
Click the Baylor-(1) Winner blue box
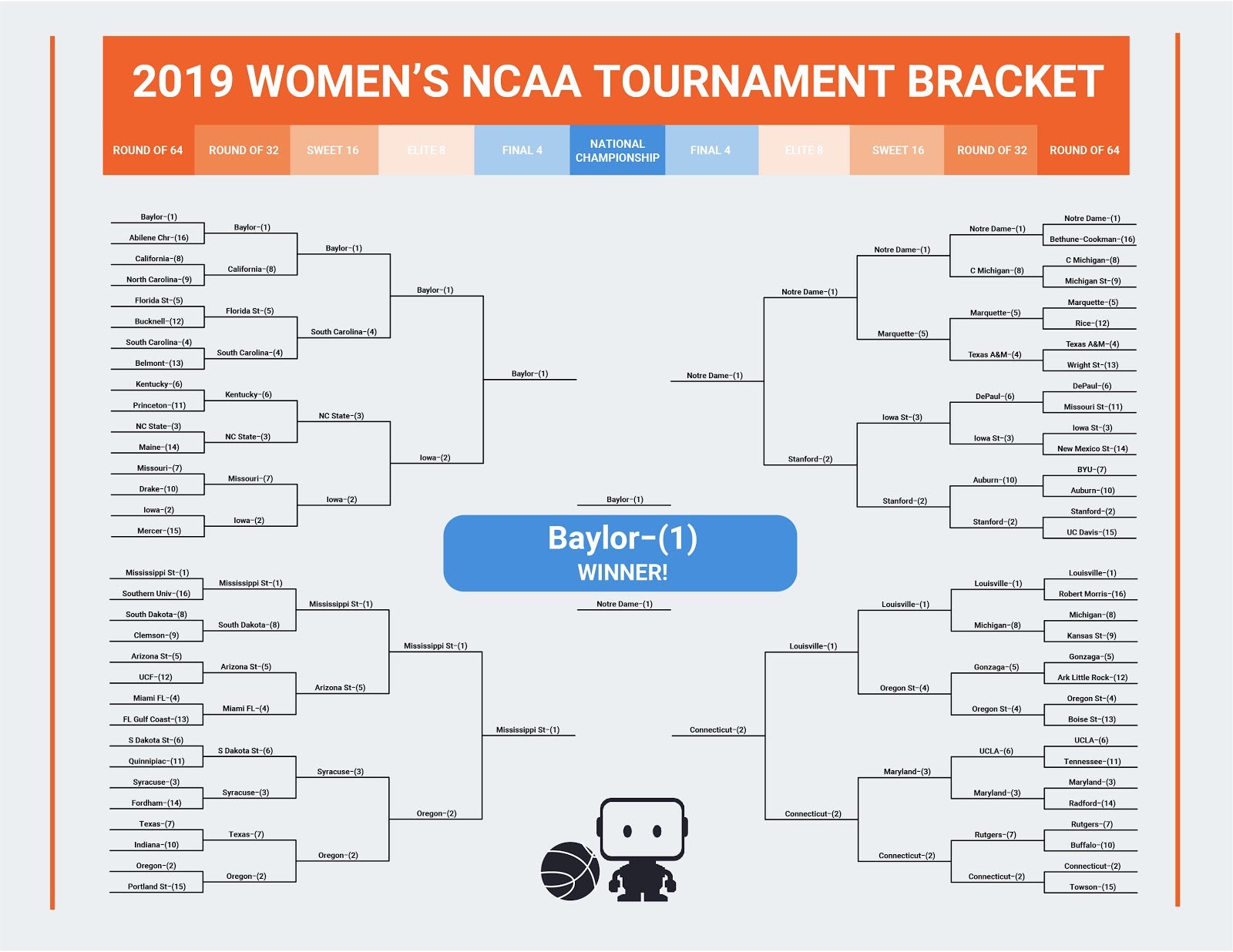620,553
